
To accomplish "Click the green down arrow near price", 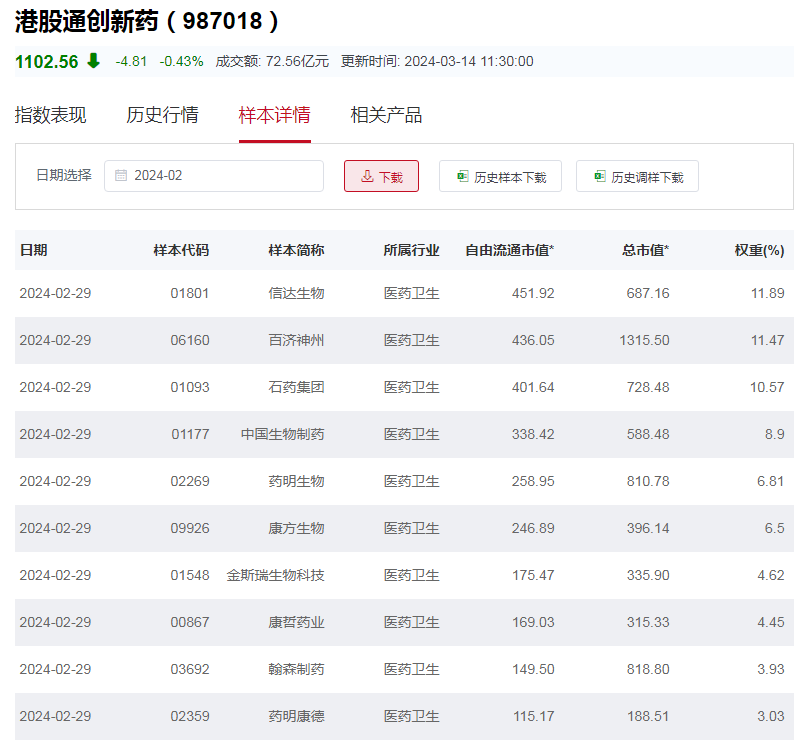I will pyautogui.click(x=93, y=61).
